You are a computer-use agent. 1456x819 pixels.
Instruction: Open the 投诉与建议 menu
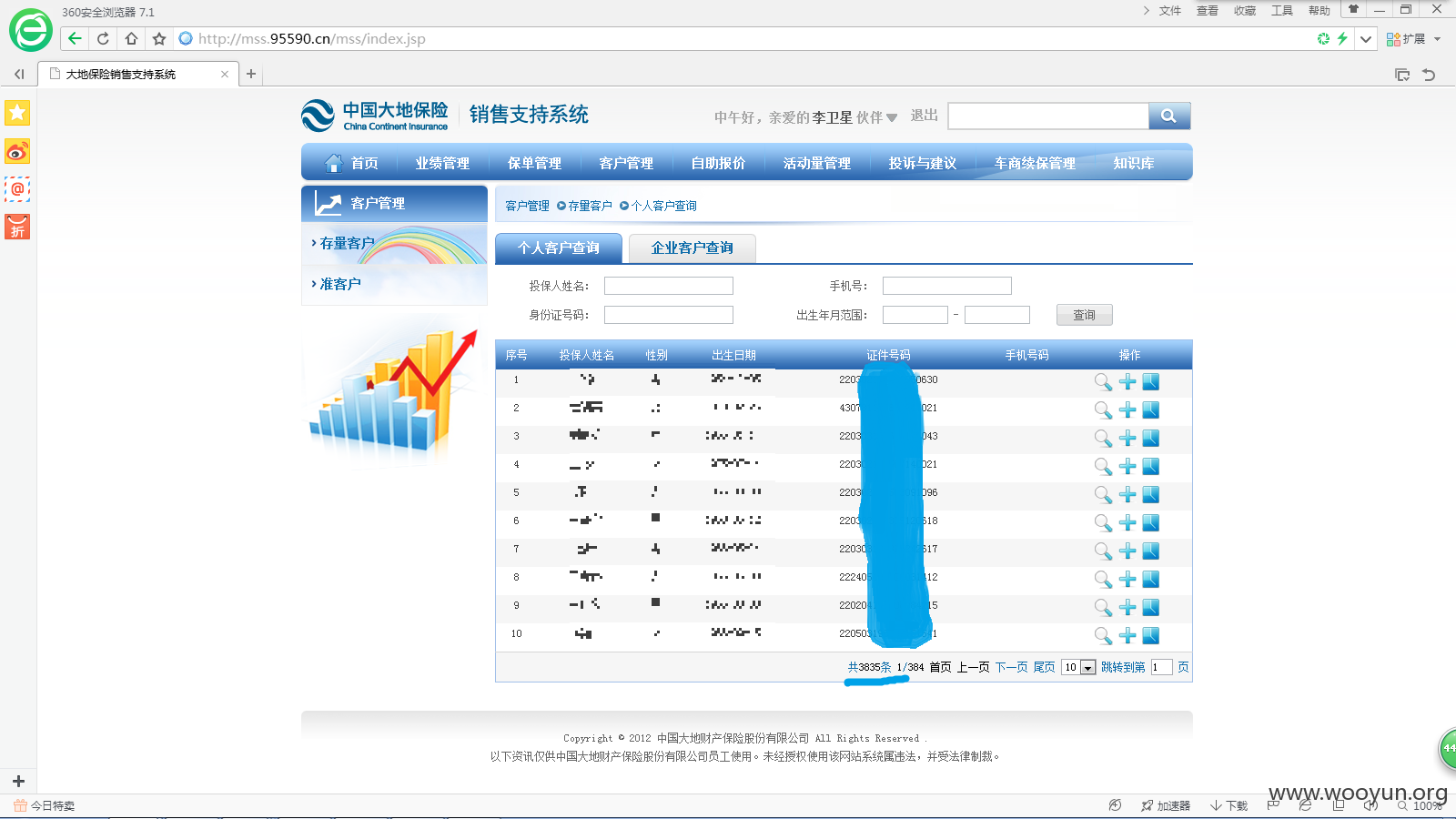923,163
